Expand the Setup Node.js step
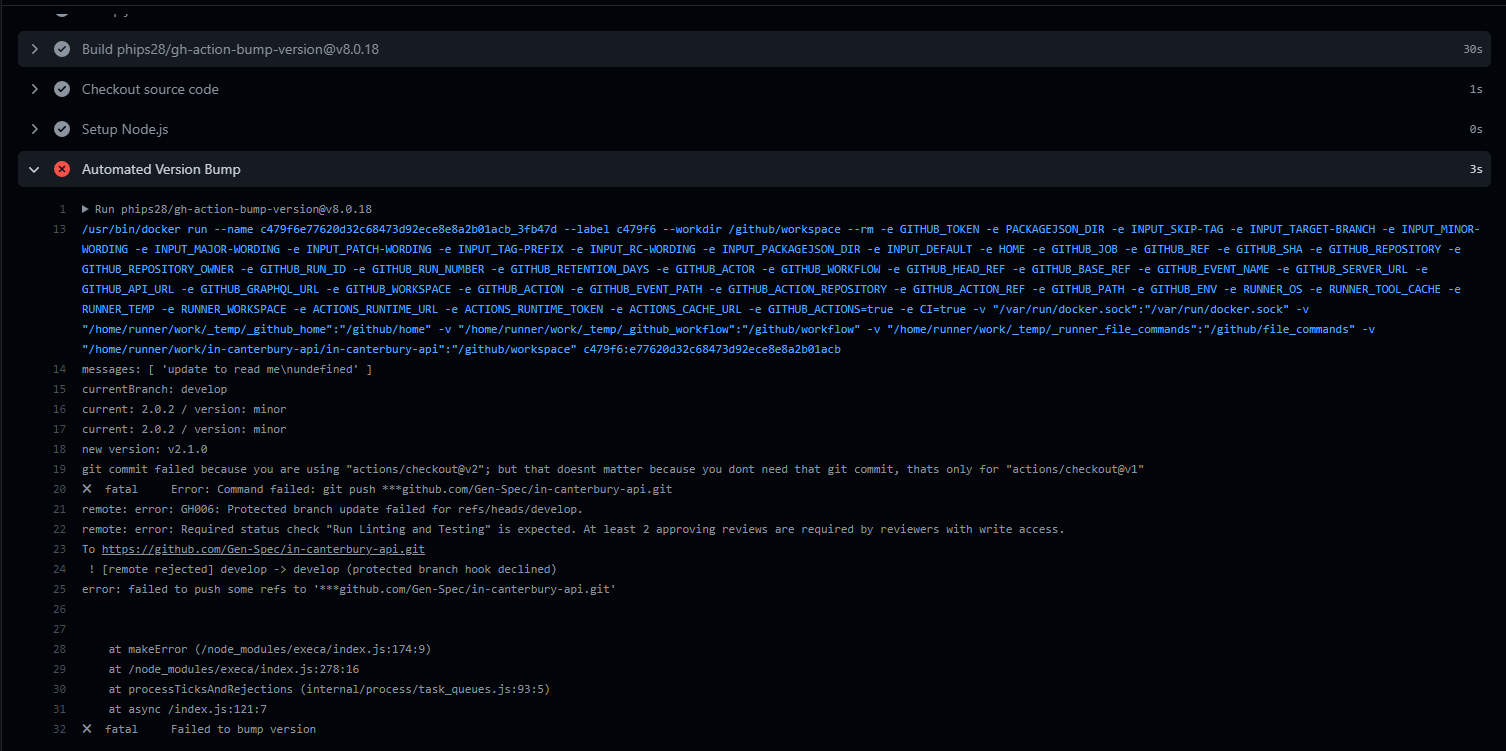 [x=34, y=128]
